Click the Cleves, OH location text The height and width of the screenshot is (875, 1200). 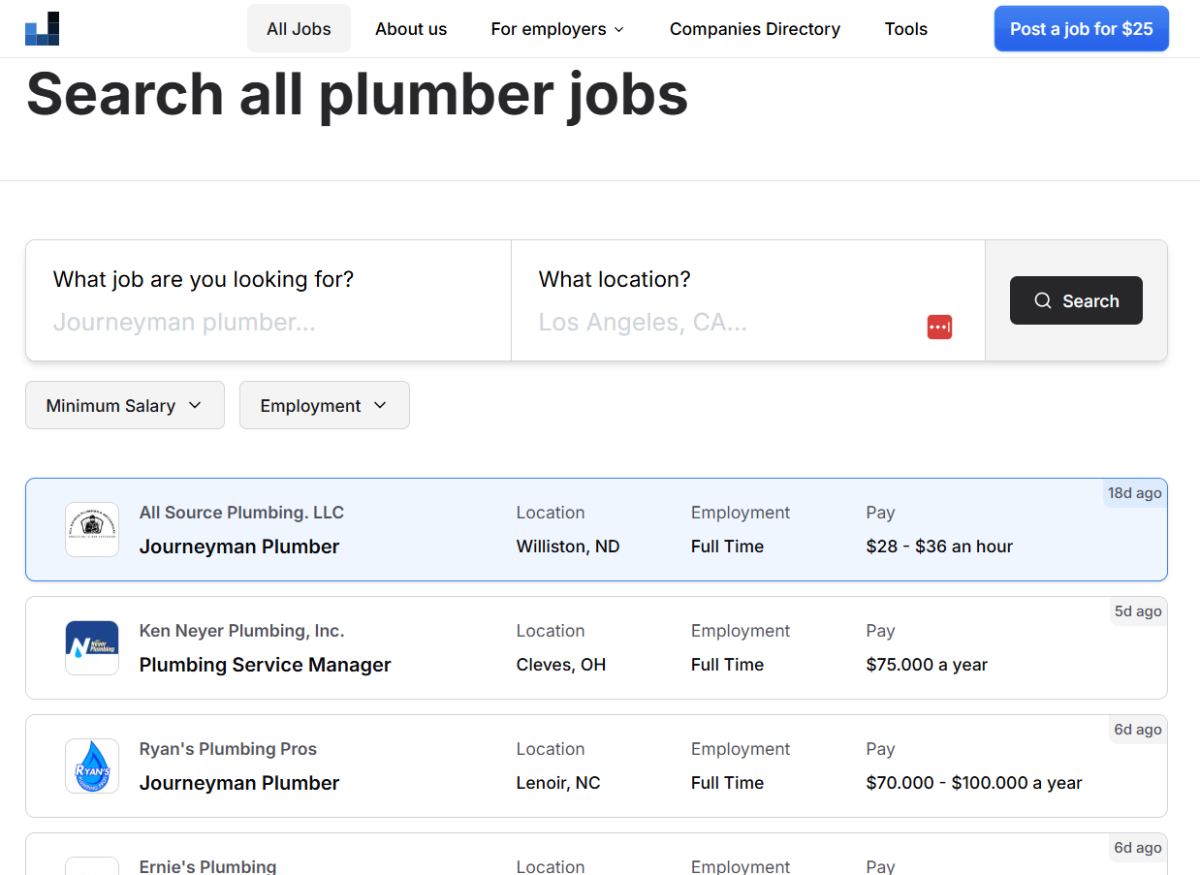(561, 664)
